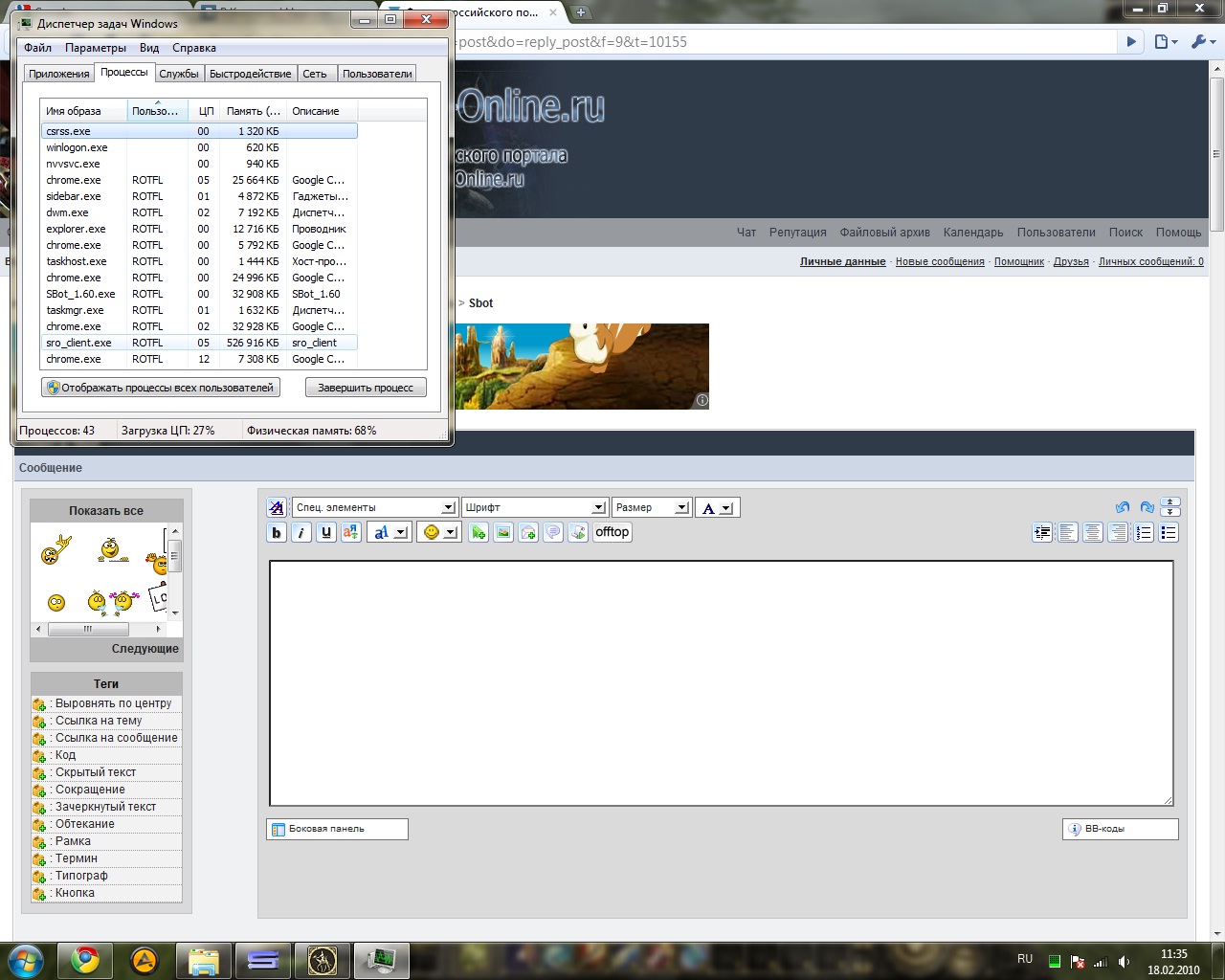
Task: Click the editor size toggle icon
Action: 1169,507
